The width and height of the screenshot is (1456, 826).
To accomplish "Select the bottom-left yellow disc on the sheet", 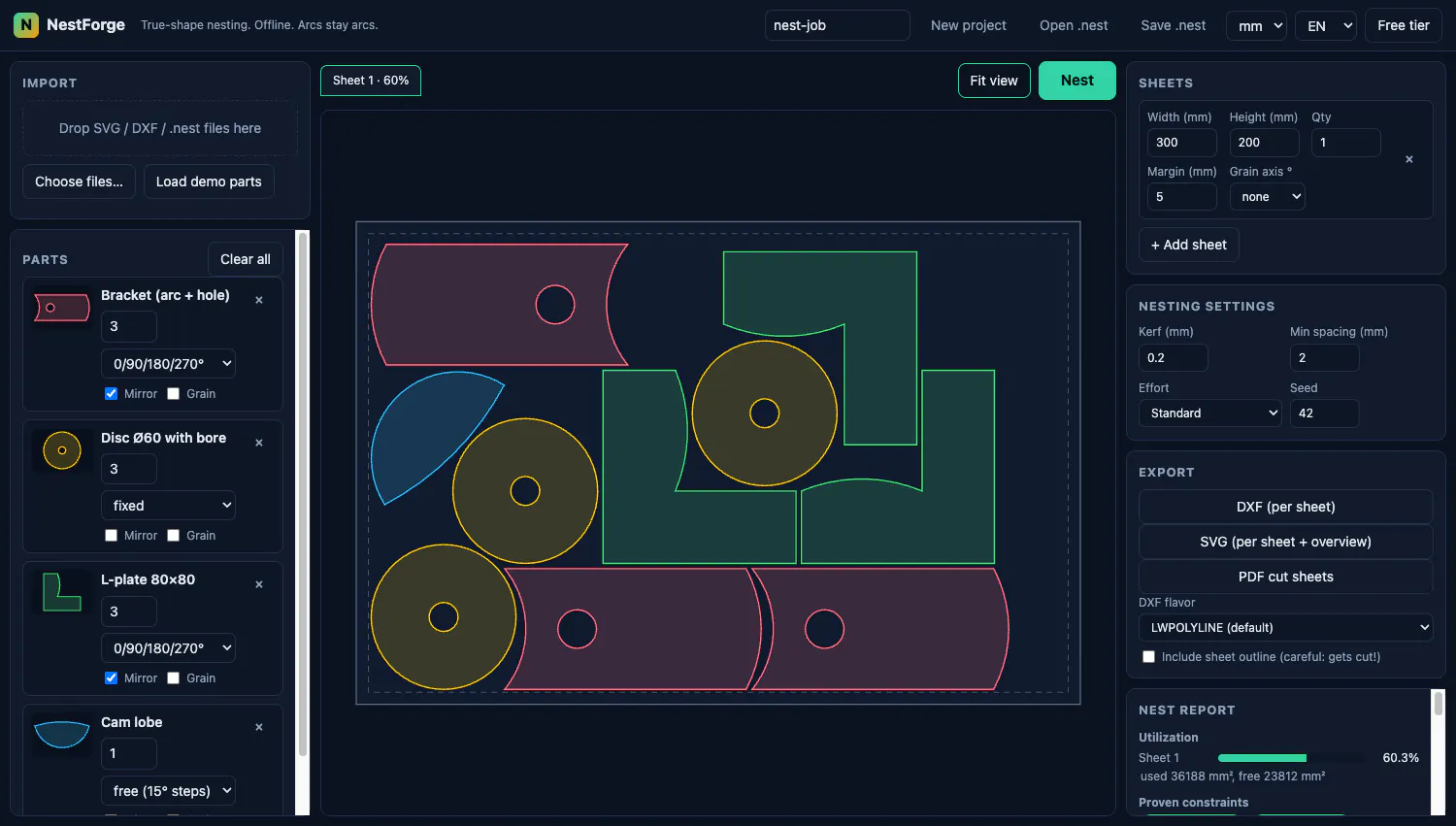I will click(x=444, y=616).
